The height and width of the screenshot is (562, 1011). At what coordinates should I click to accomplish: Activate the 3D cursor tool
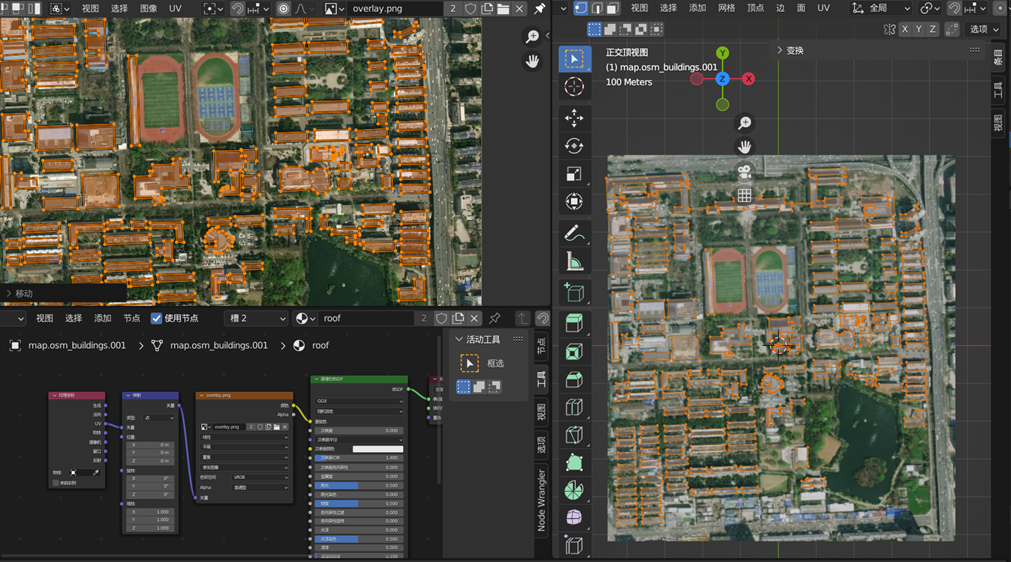[x=574, y=86]
